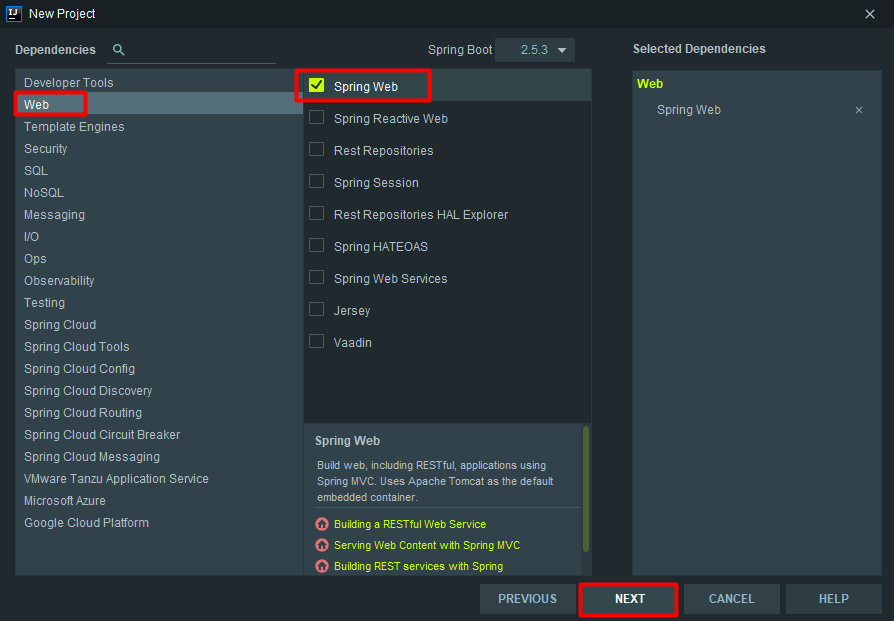Screen dimensions: 894x621
Task: Tick the Jersey dependency checkbox
Action: pyautogui.click(x=316, y=309)
